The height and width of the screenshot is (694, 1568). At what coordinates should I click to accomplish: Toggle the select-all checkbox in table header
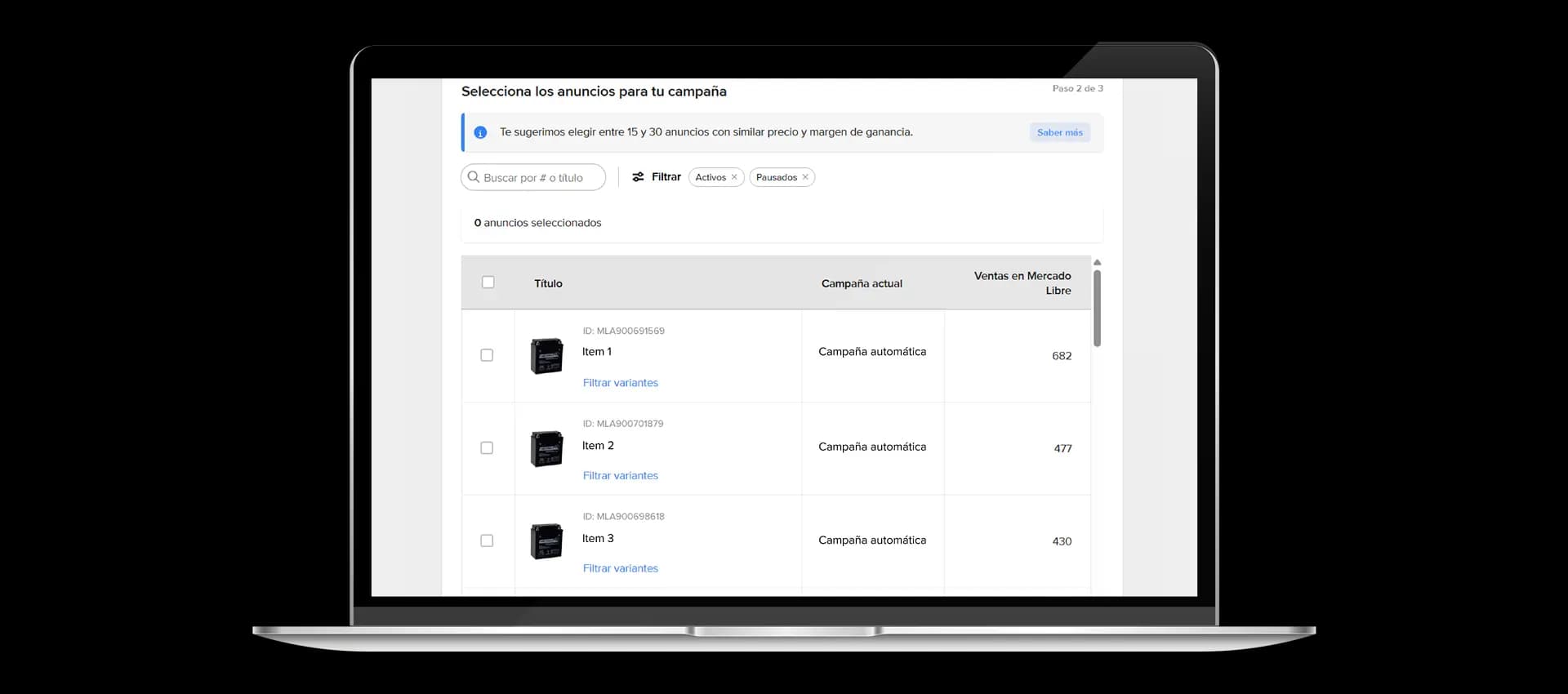[x=488, y=282]
